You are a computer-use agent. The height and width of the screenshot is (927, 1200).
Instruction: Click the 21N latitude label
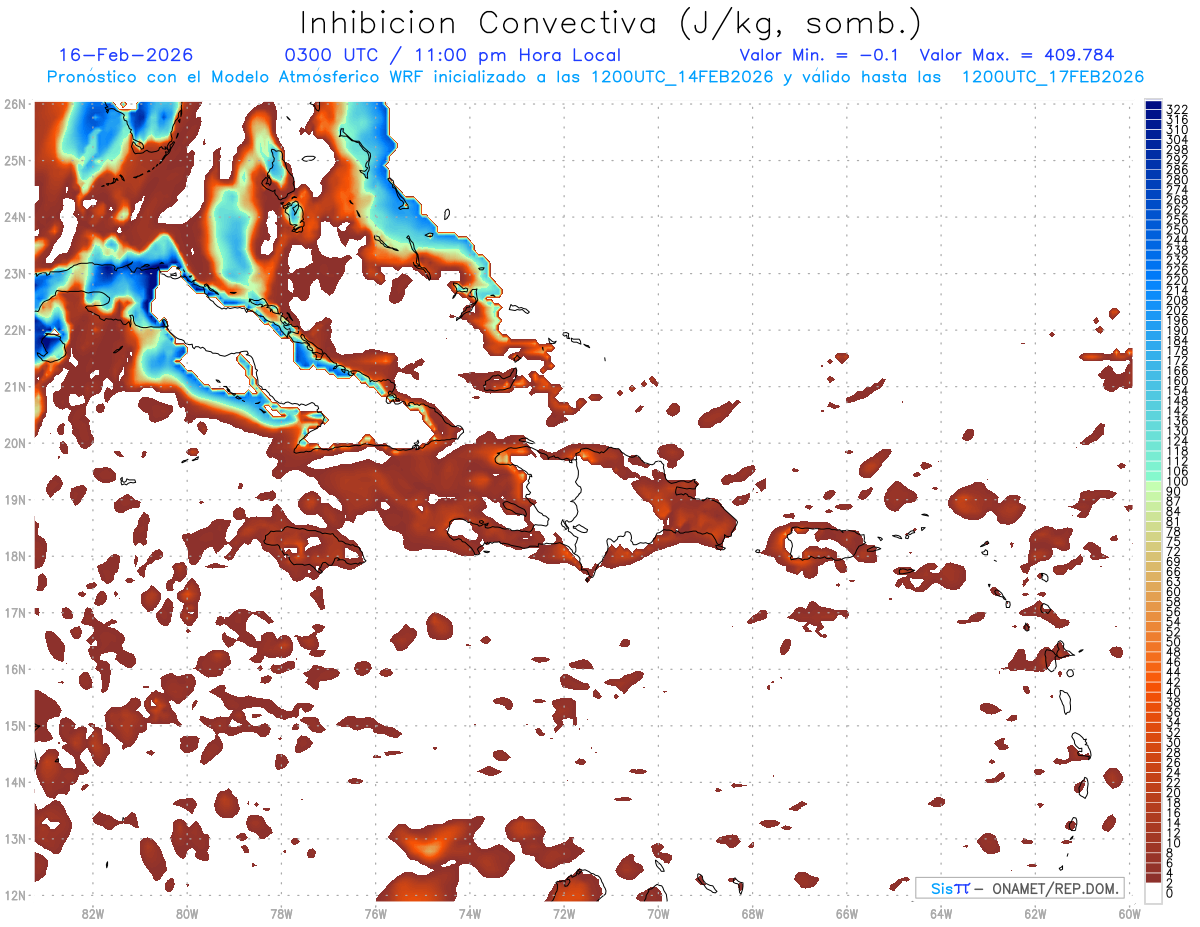point(14,386)
